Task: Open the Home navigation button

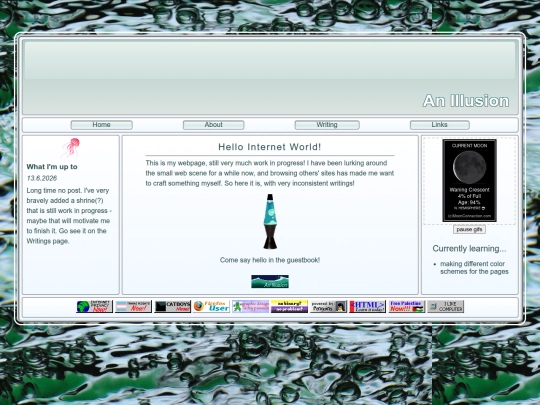Action: coord(102,125)
